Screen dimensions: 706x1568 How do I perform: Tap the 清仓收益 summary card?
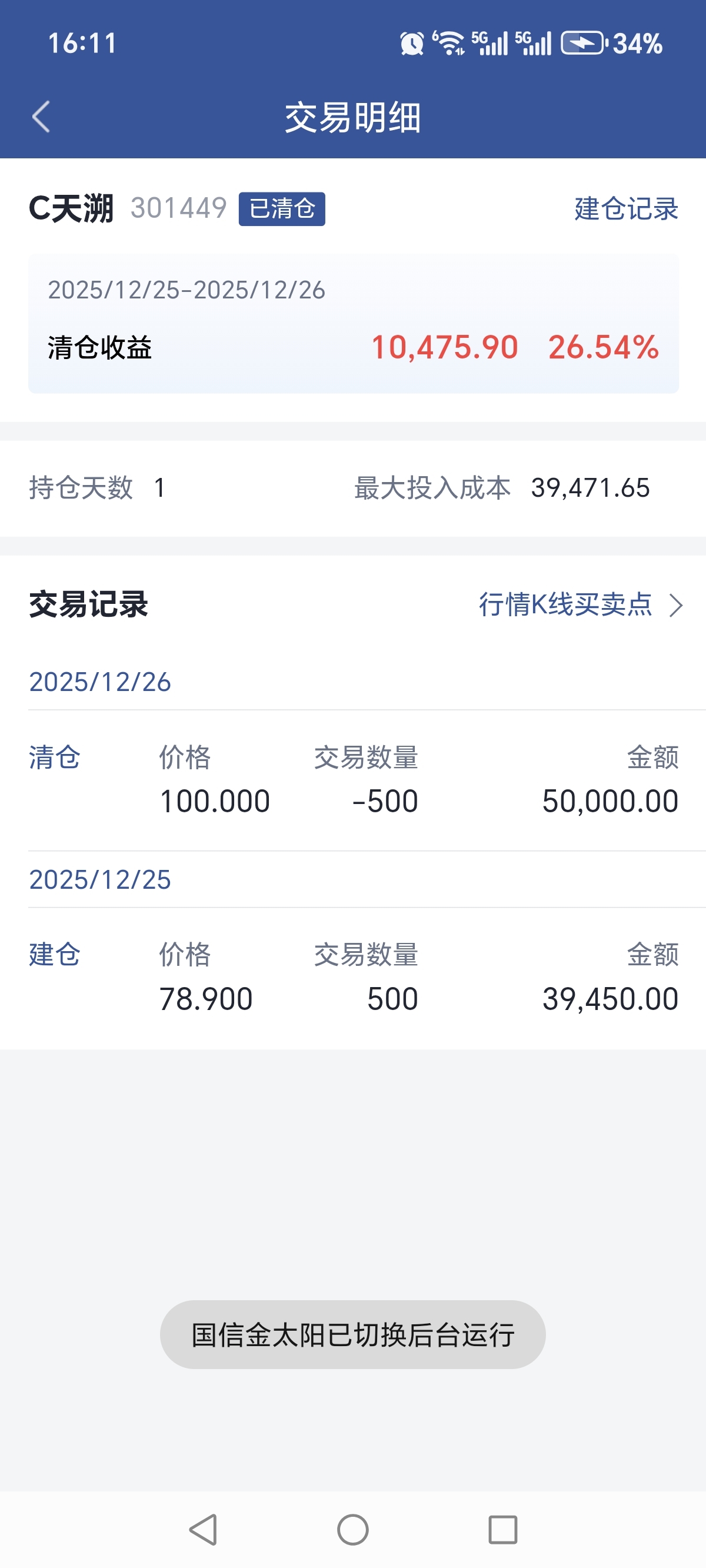click(353, 323)
